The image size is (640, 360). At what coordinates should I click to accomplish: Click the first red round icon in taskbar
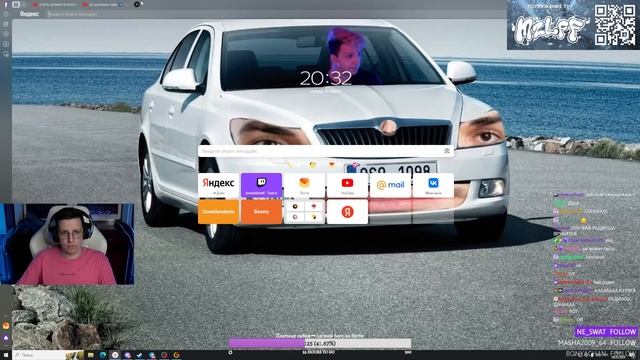164,355
